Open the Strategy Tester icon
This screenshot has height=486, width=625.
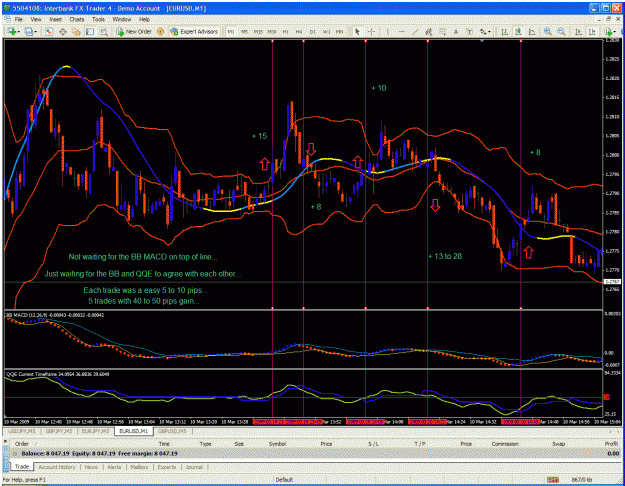pyautogui.click(x=104, y=31)
